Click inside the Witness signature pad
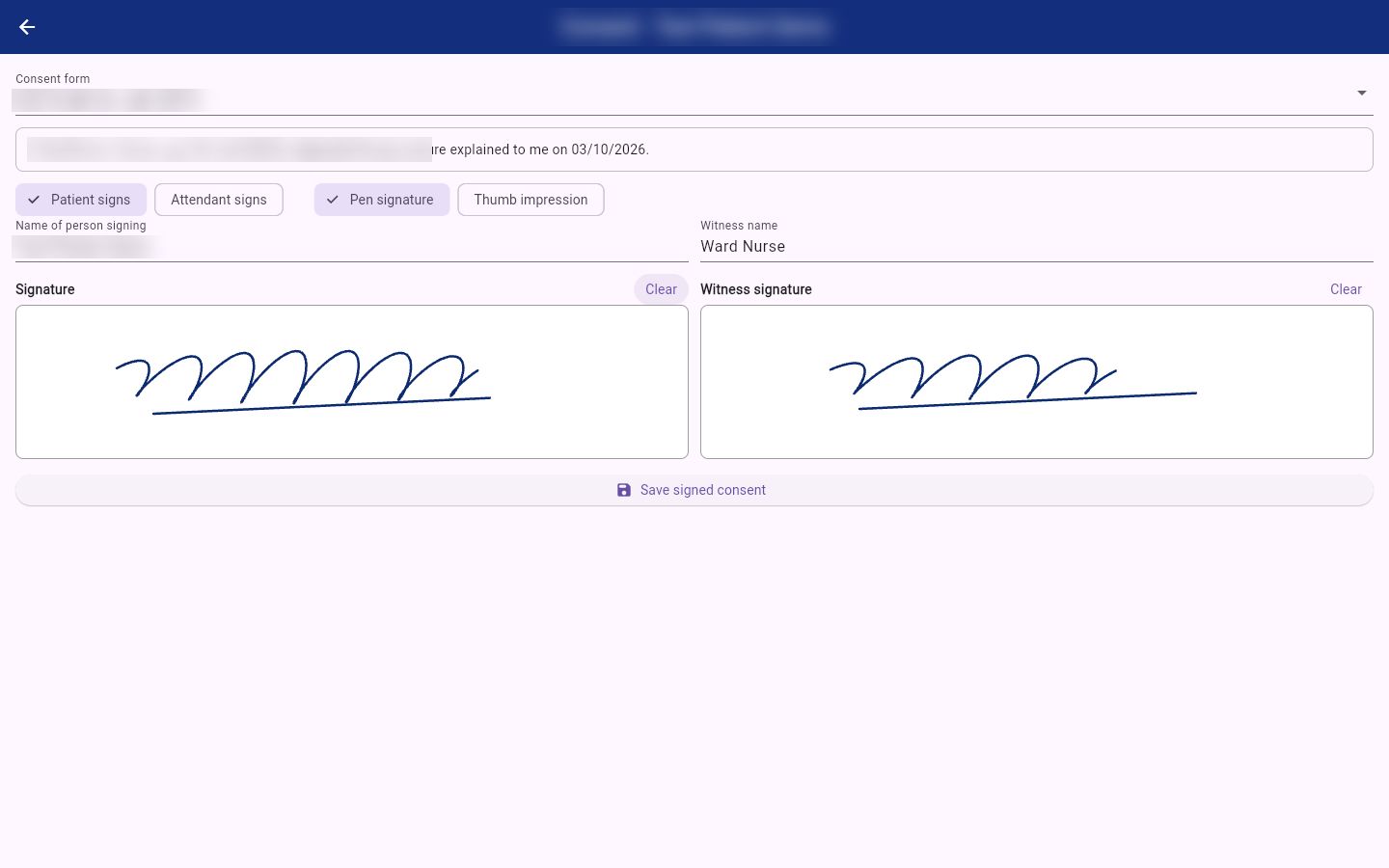The width and height of the screenshot is (1389, 868). click(x=1037, y=382)
